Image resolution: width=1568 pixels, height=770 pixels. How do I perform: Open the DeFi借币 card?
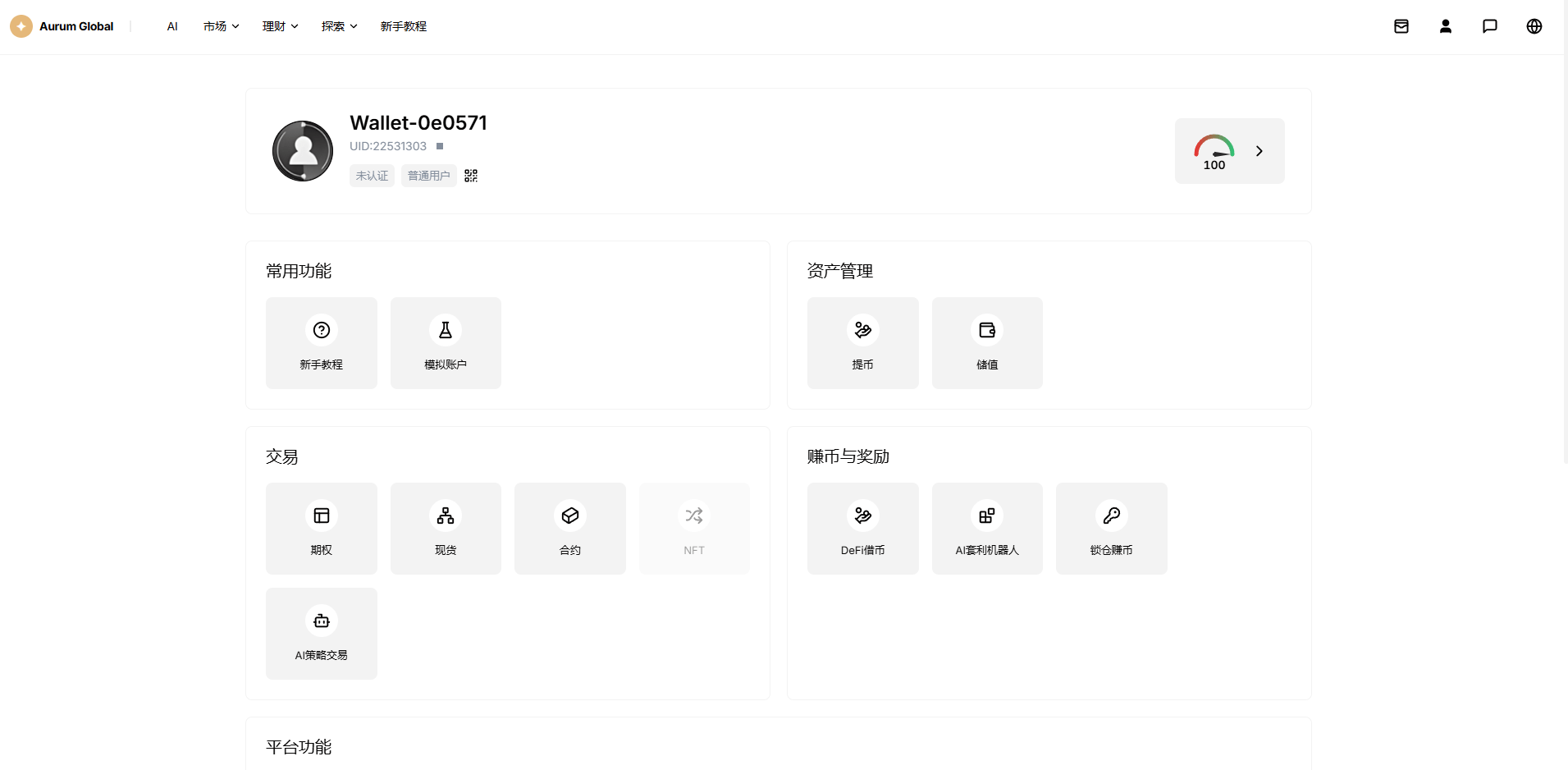click(862, 529)
